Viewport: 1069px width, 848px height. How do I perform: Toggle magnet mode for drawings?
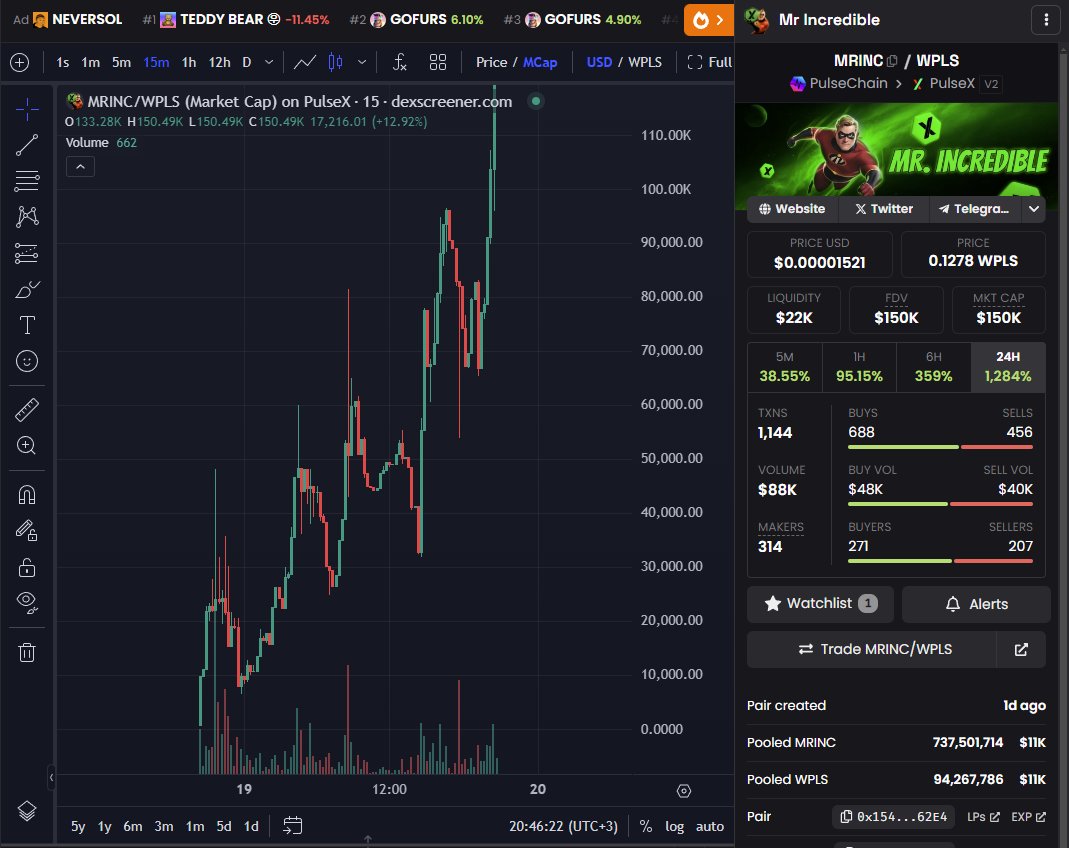27,494
